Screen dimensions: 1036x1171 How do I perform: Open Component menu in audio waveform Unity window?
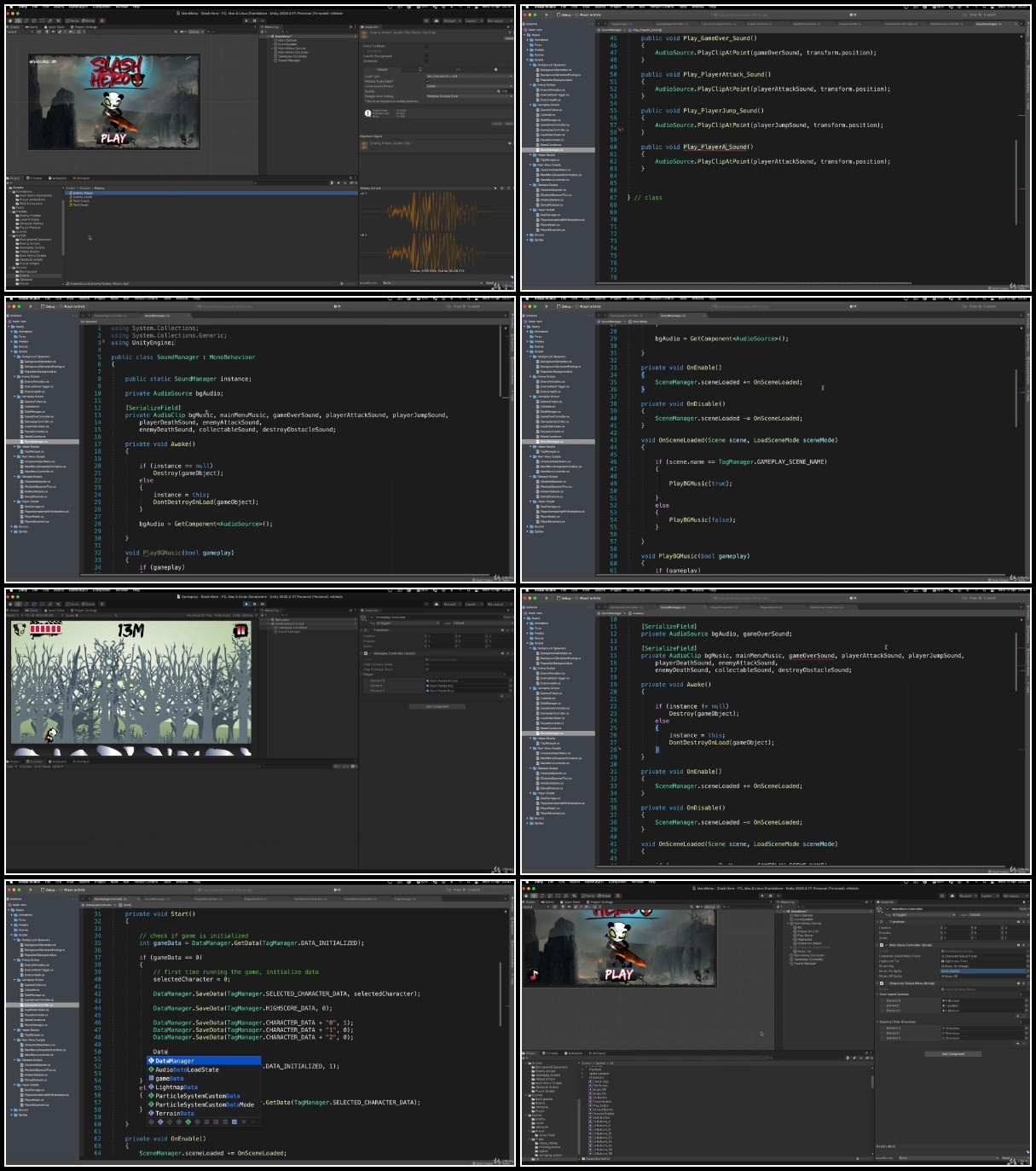click(101, 7)
